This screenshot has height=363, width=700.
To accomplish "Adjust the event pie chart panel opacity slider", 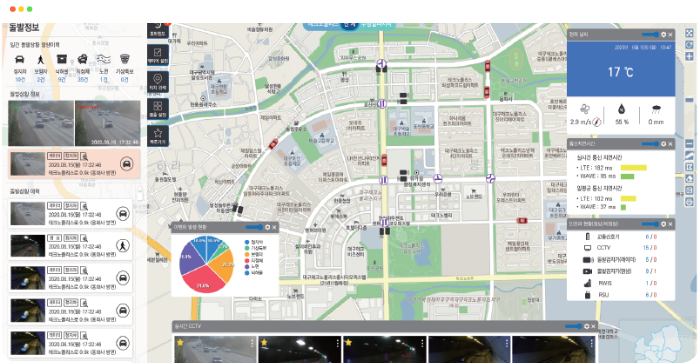I will tap(254, 227).
